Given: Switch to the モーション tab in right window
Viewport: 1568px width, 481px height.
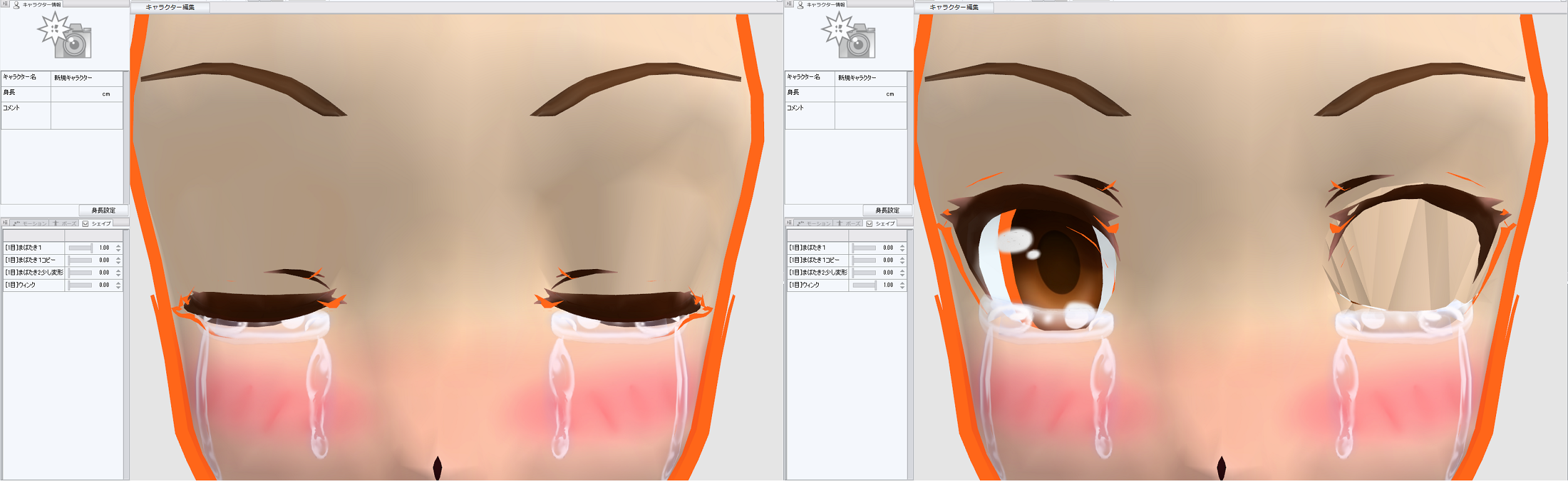Looking at the screenshot, I should pyautogui.click(x=814, y=223).
